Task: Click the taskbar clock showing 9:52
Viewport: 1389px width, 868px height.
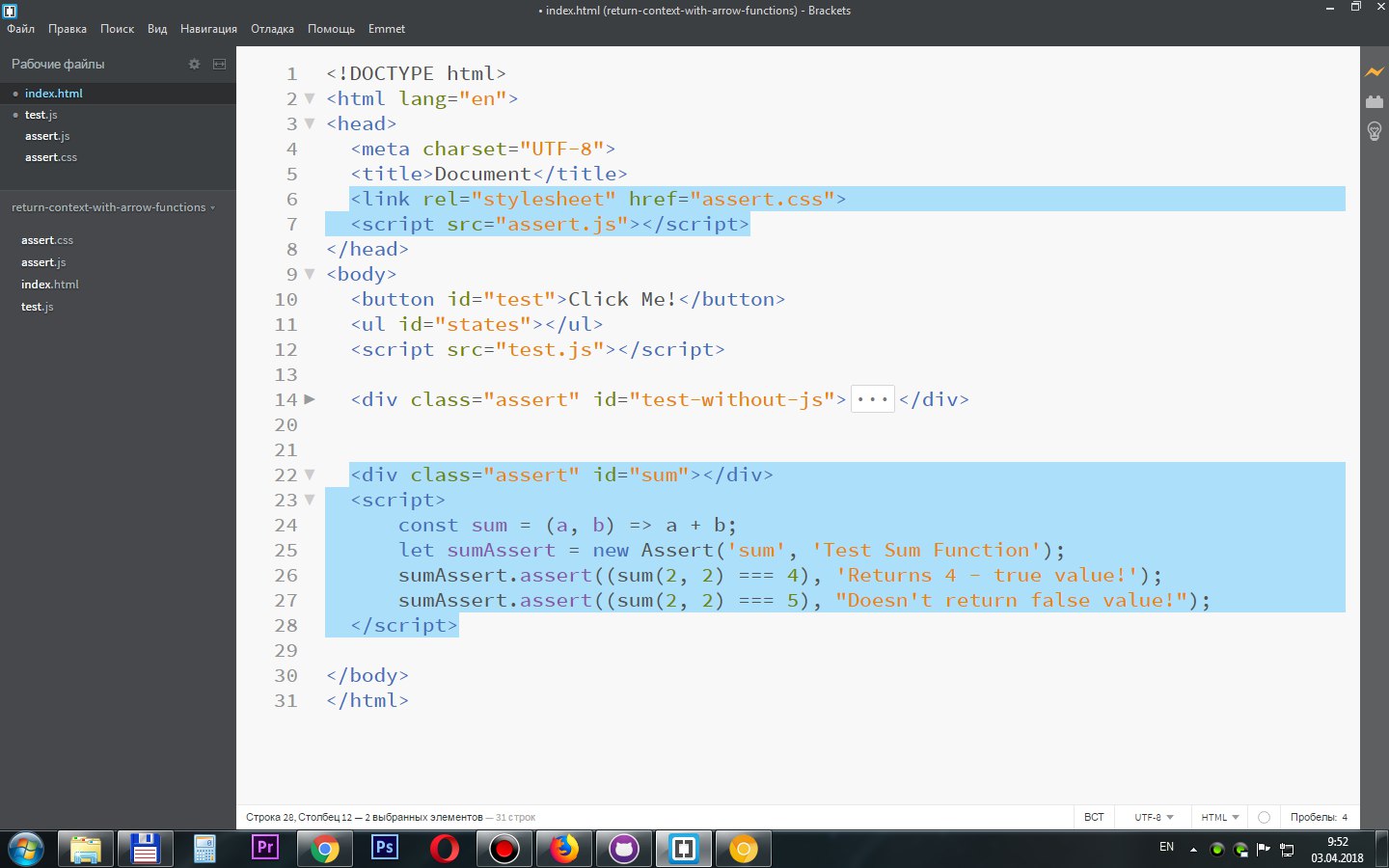Action: 1337,842
